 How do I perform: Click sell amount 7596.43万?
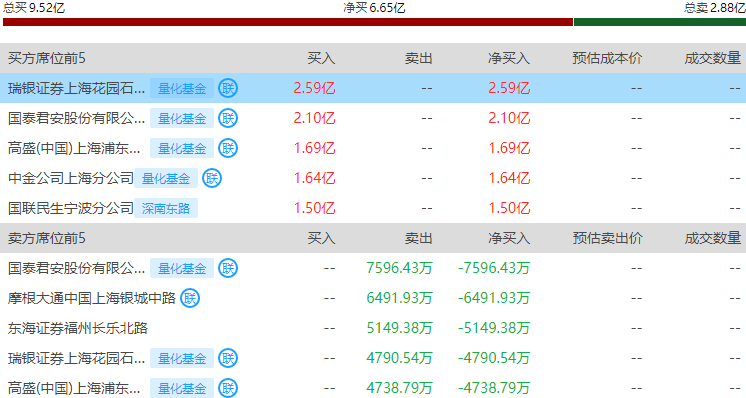tap(399, 268)
